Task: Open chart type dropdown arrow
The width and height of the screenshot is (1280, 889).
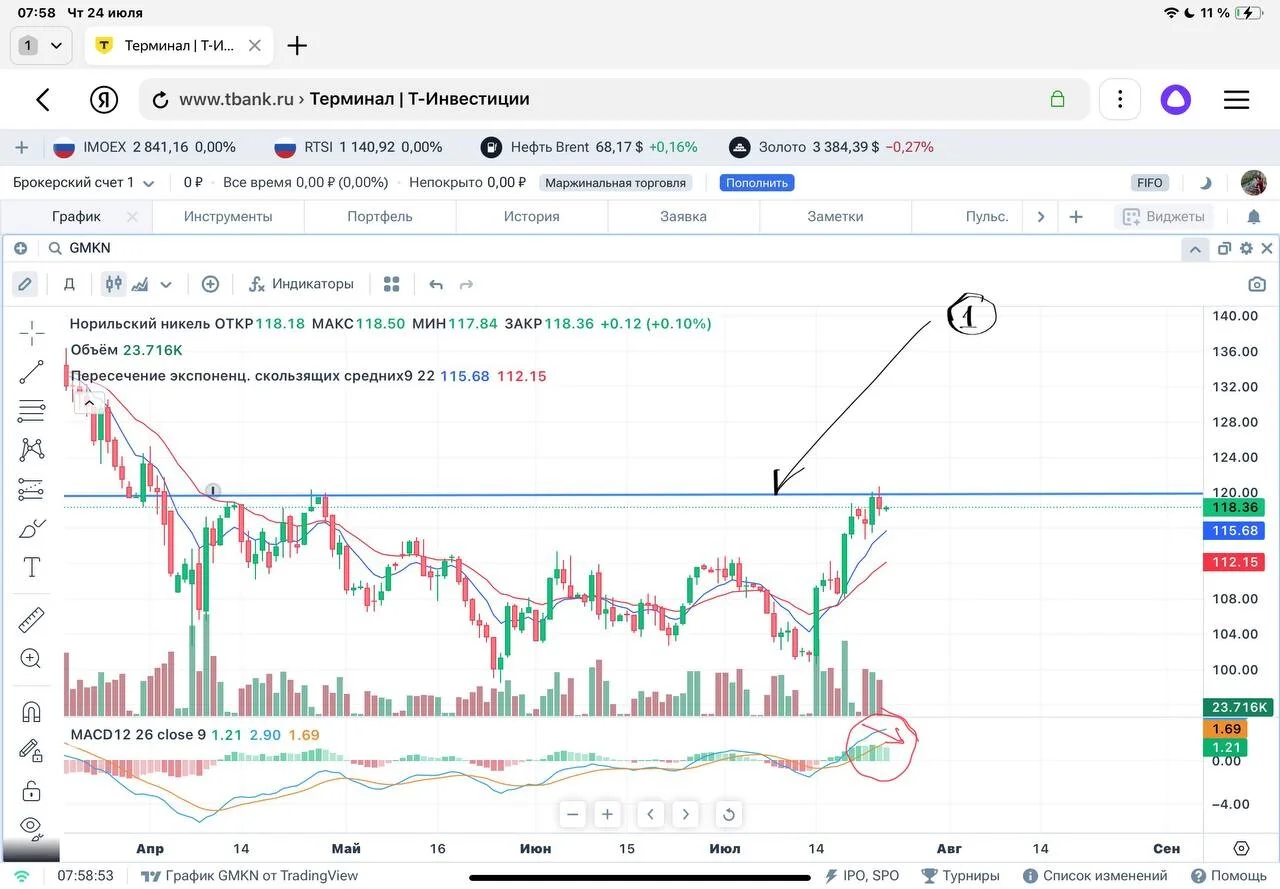Action: coord(166,284)
